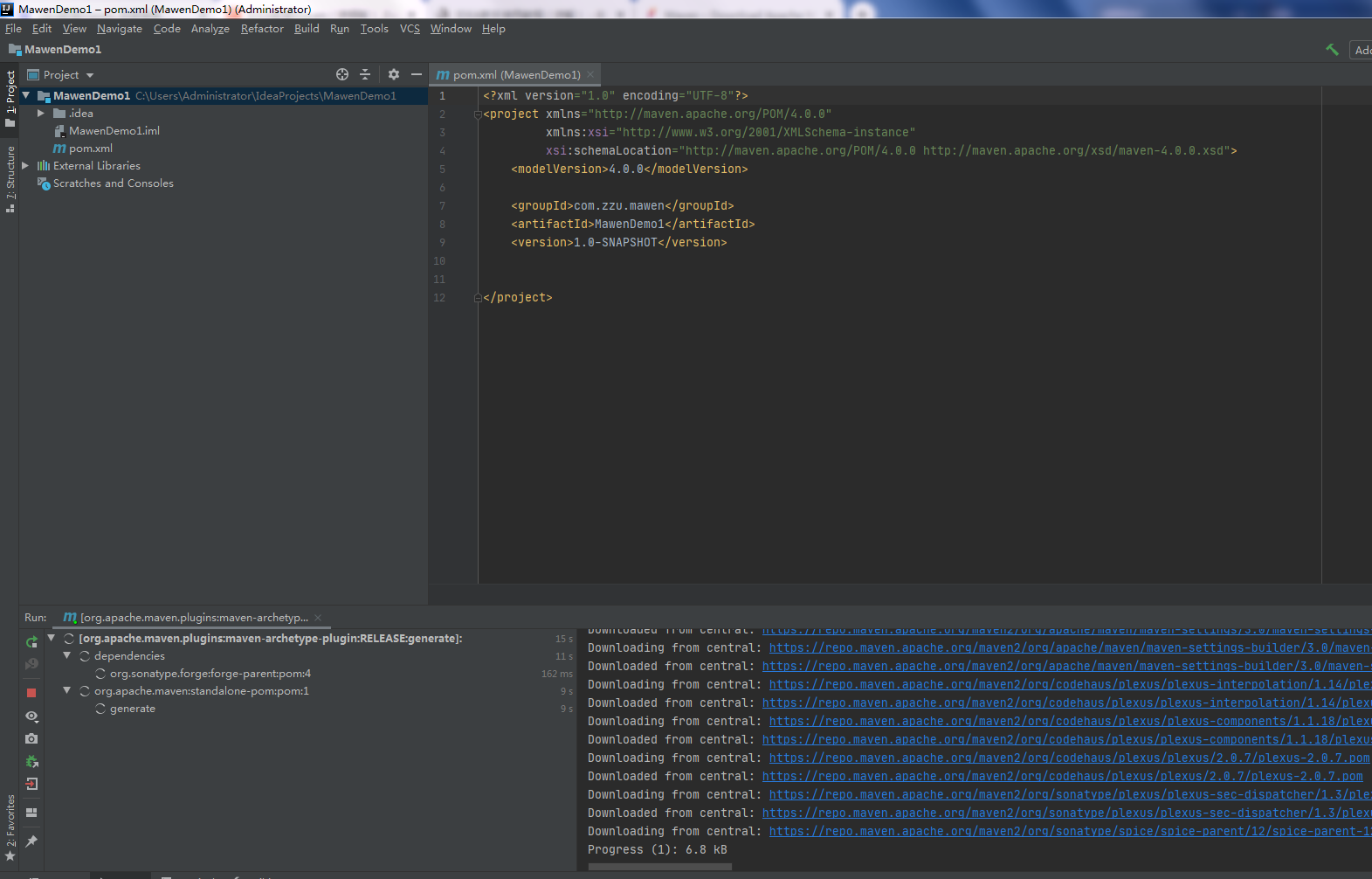Click the groupId line in editor
This screenshot has height=879, width=1372.
tap(622, 206)
